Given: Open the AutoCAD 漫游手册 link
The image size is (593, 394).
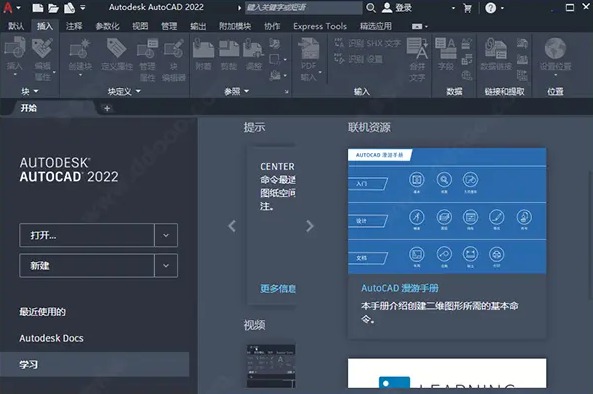Looking at the screenshot, I should [400, 288].
